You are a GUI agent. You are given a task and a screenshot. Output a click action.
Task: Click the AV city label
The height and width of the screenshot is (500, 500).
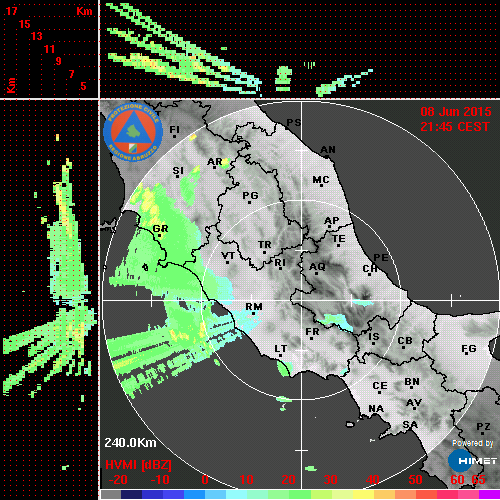(414, 403)
